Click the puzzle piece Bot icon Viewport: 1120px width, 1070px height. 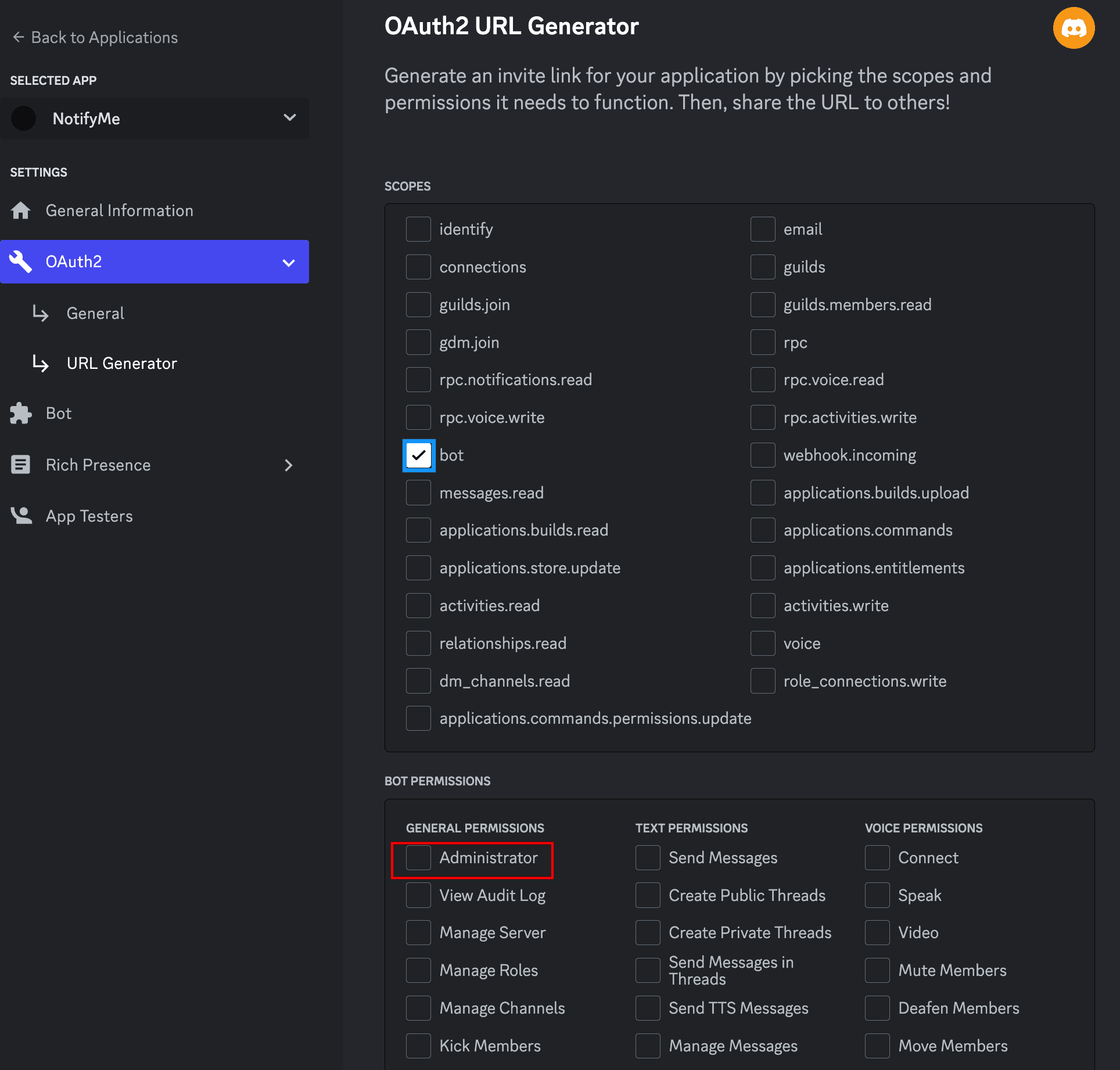tap(21, 414)
